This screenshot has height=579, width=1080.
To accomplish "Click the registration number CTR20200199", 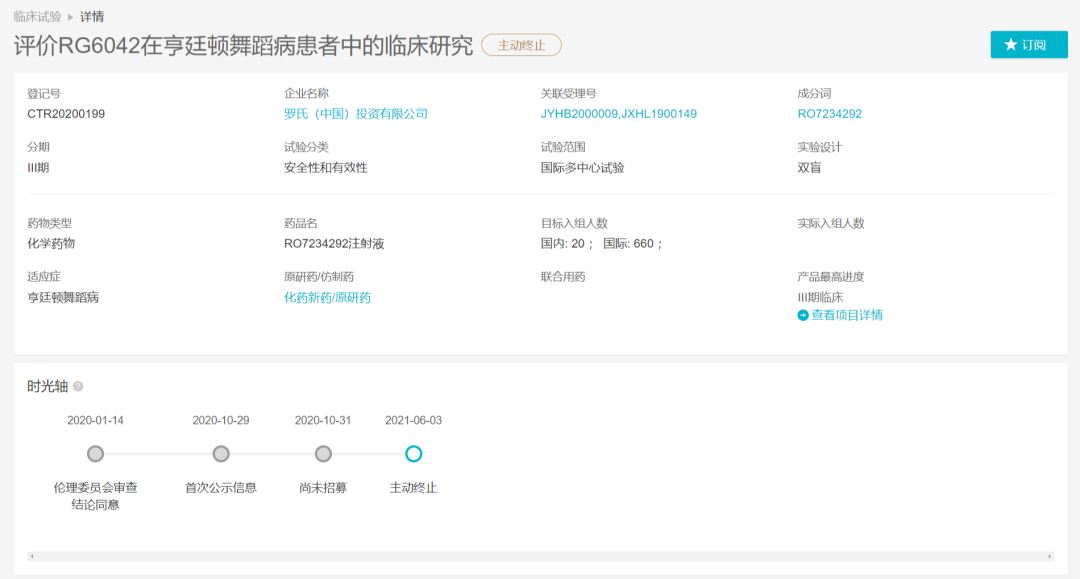I will 66,114.
